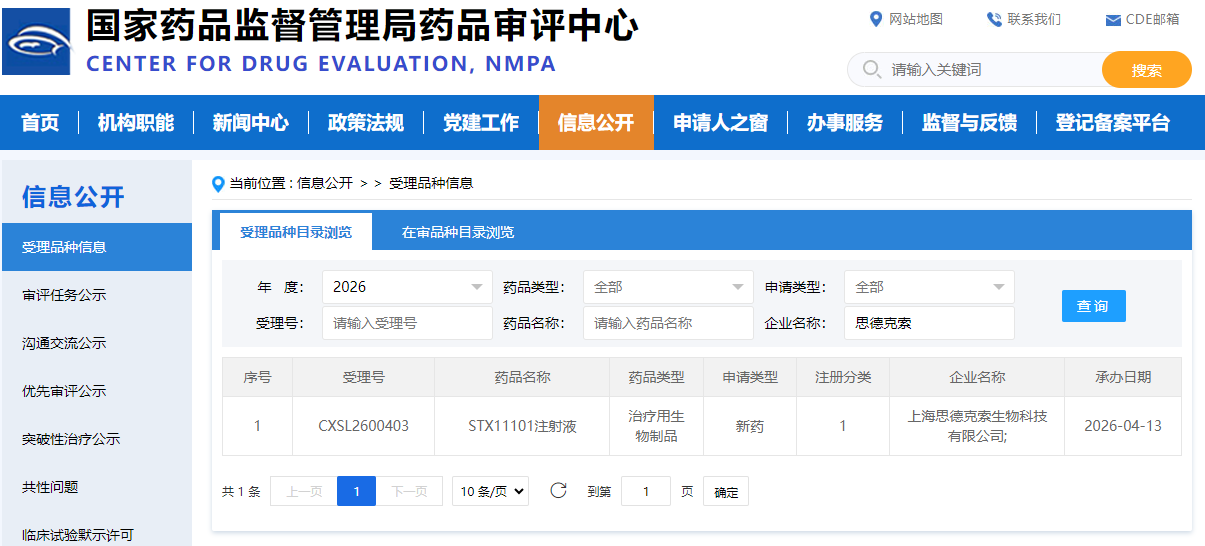Select 审评任务公示 in the sidebar
The height and width of the screenshot is (546, 1205).
click(x=64, y=295)
